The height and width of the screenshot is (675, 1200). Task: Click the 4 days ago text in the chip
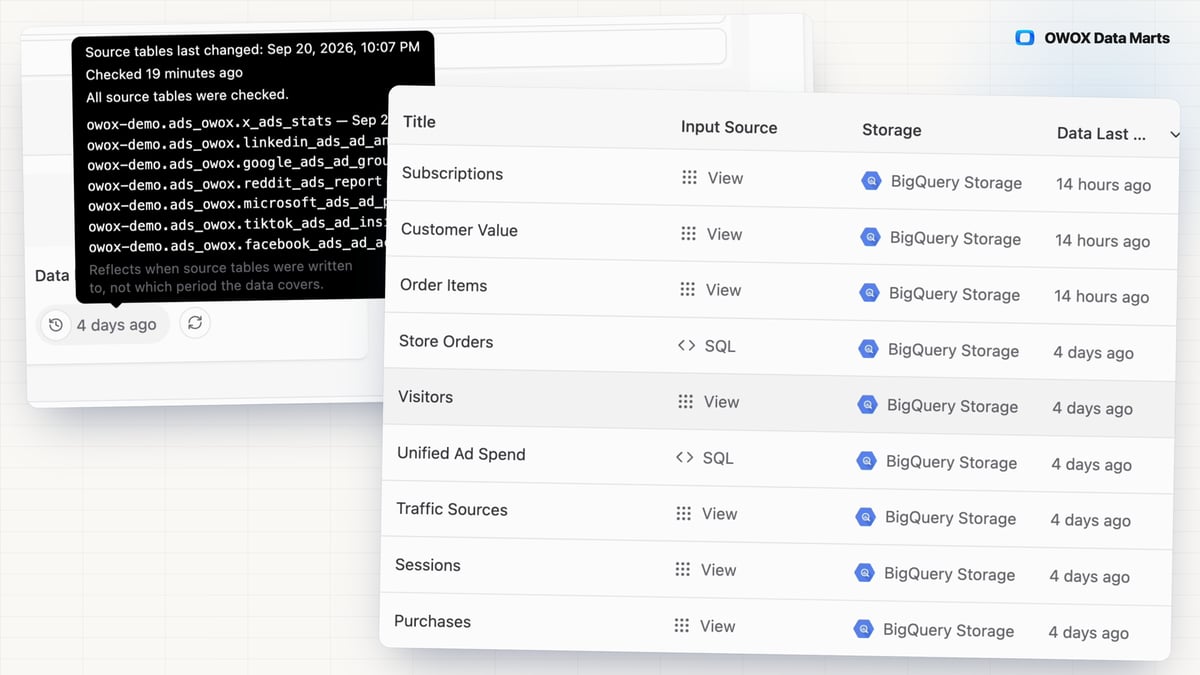117,325
